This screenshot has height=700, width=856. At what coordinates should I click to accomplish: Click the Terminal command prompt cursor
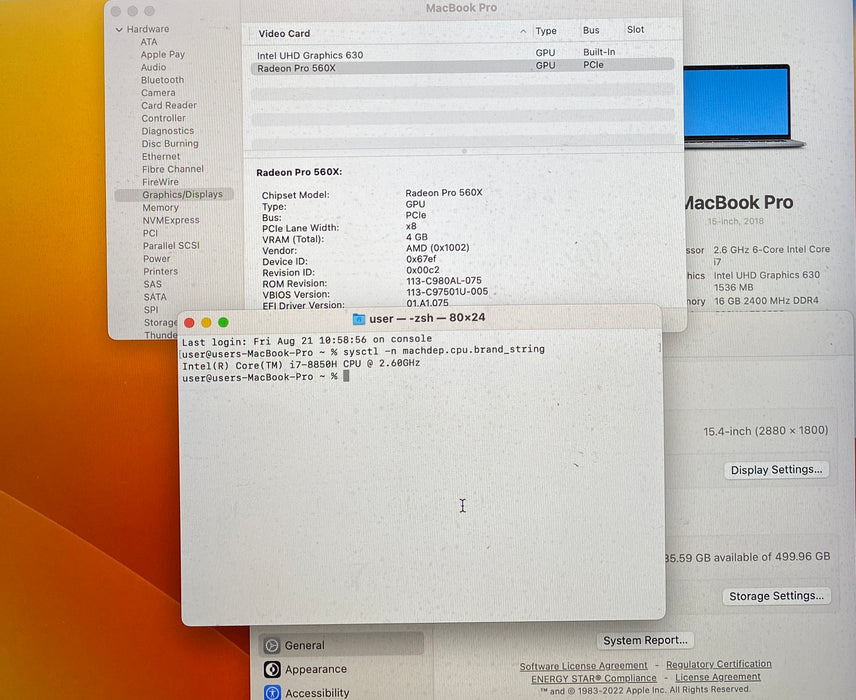[346, 376]
